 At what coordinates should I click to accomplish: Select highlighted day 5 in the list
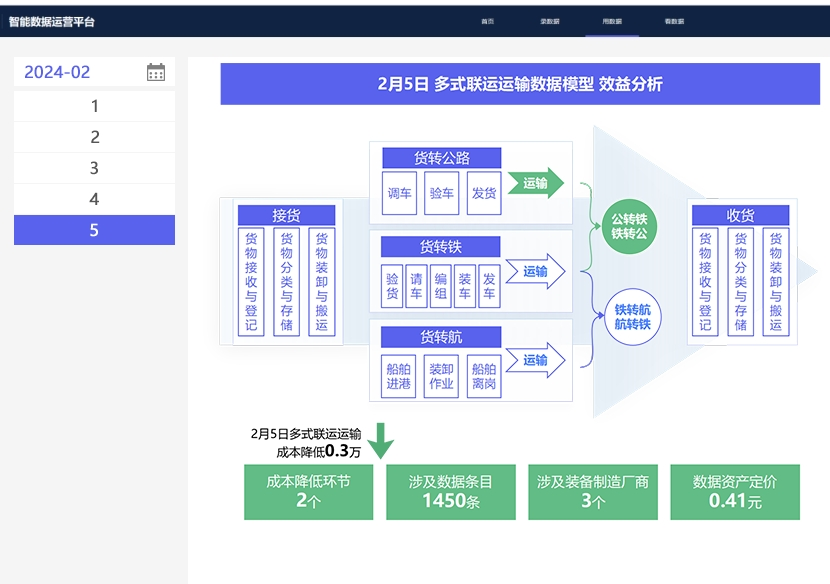pyautogui.click(x=95, y=230)
